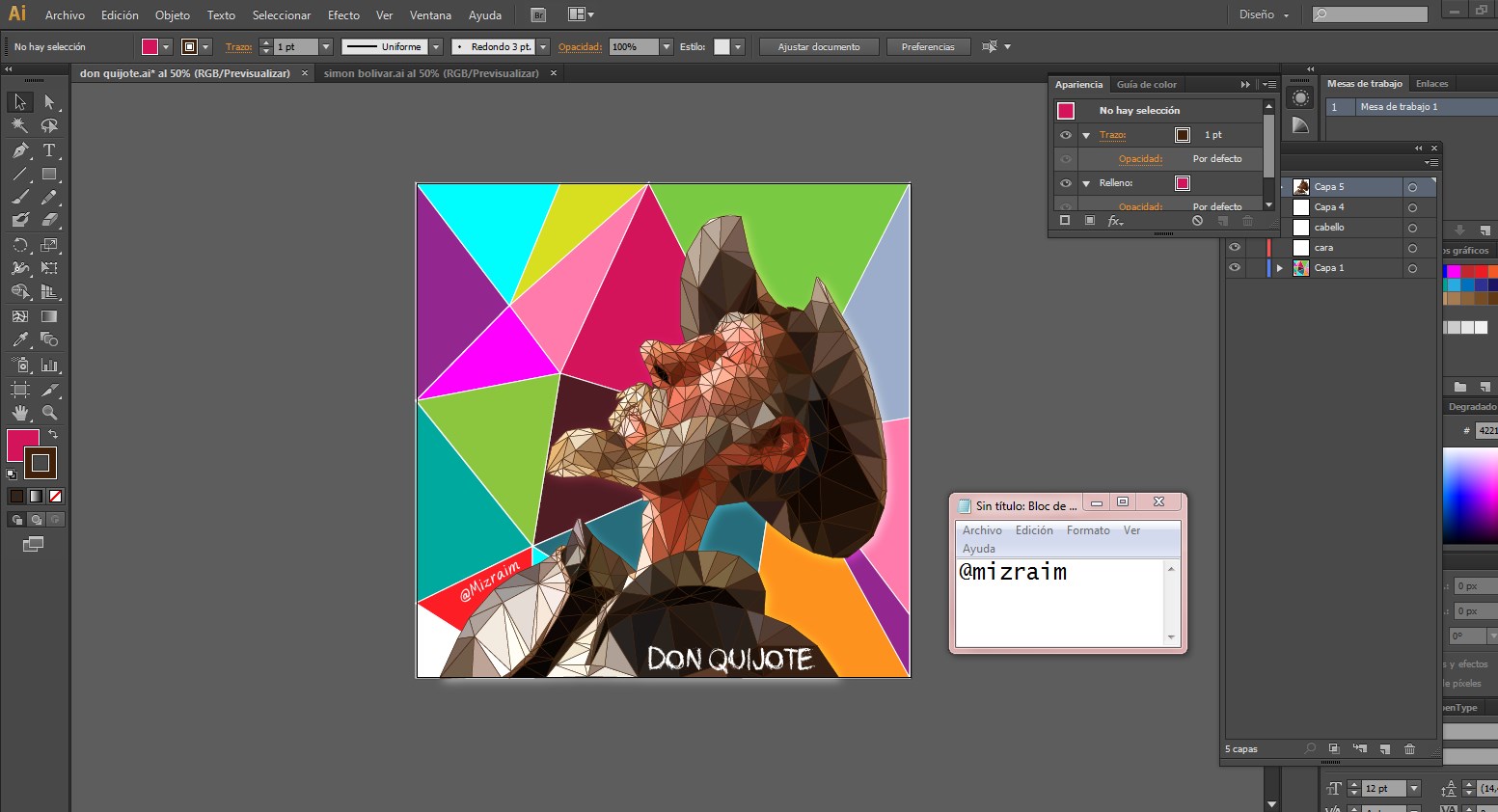
Task: Select the Pen tool
Action: pos(19,150)
